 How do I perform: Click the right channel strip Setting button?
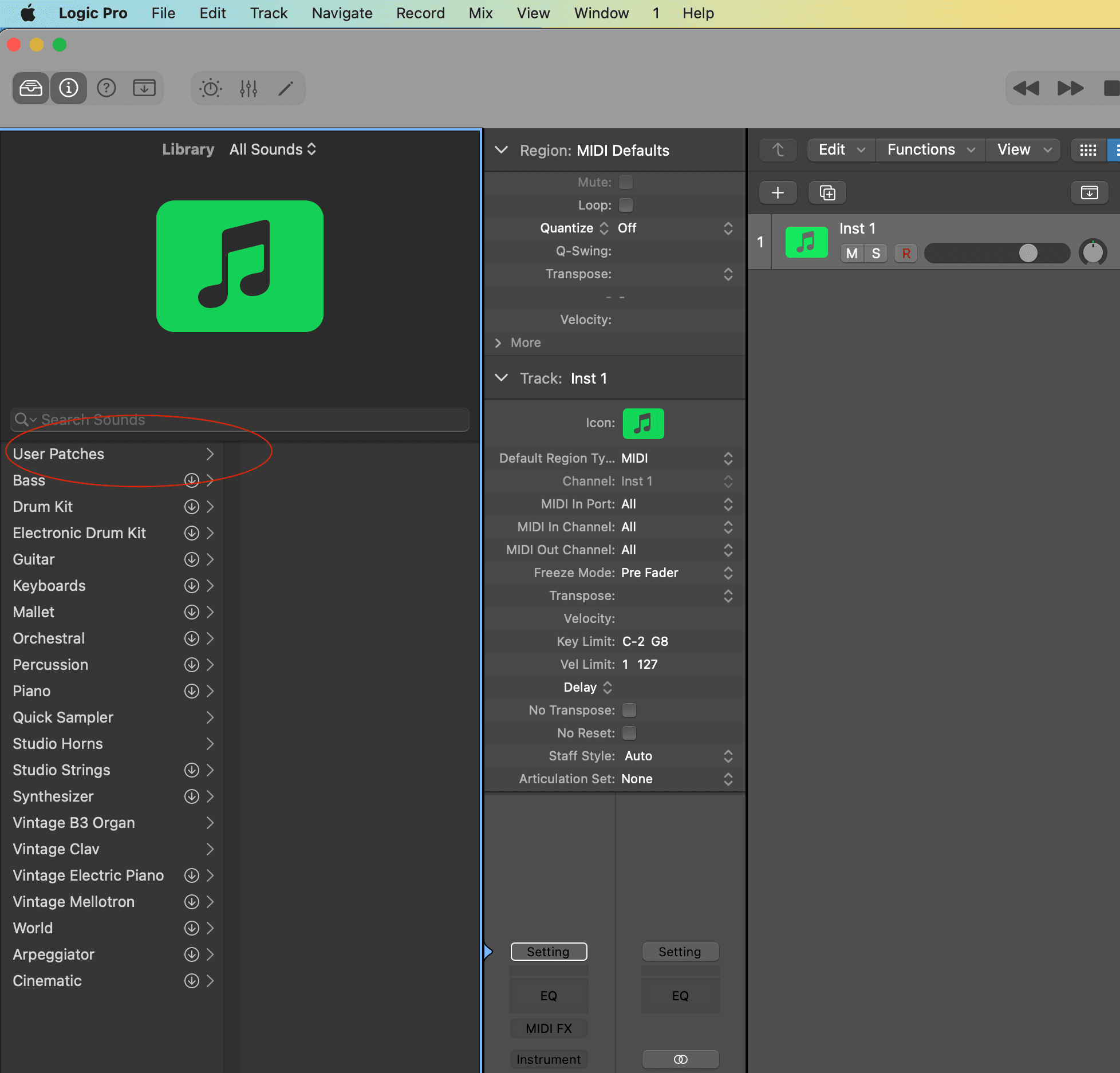680,952
